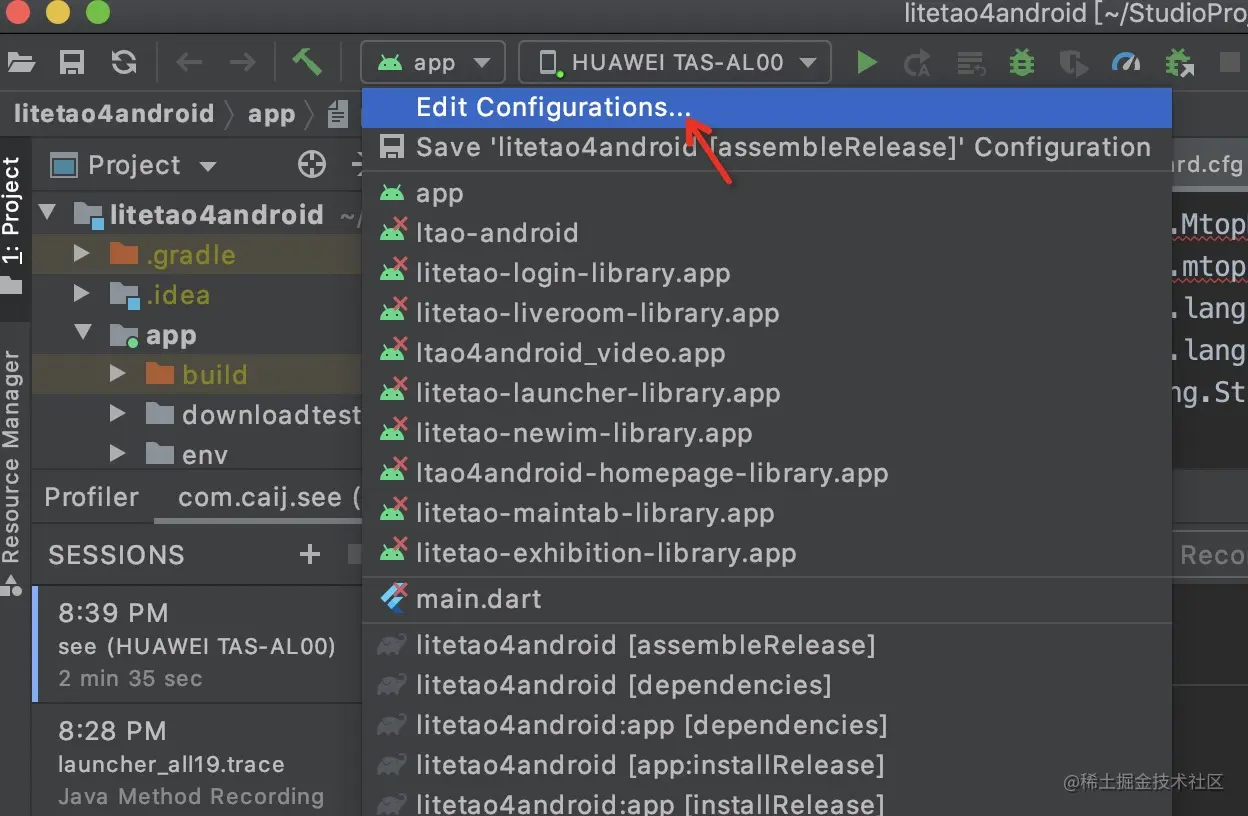Click the Apply Code Changes icon
The image size is (1248, 816).
coord(969,63)
